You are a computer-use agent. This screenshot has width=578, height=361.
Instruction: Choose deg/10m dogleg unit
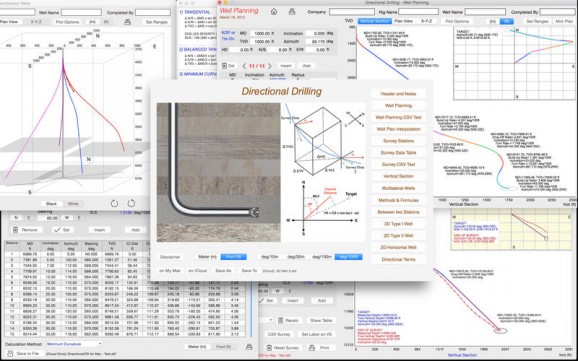click(269, 257)
